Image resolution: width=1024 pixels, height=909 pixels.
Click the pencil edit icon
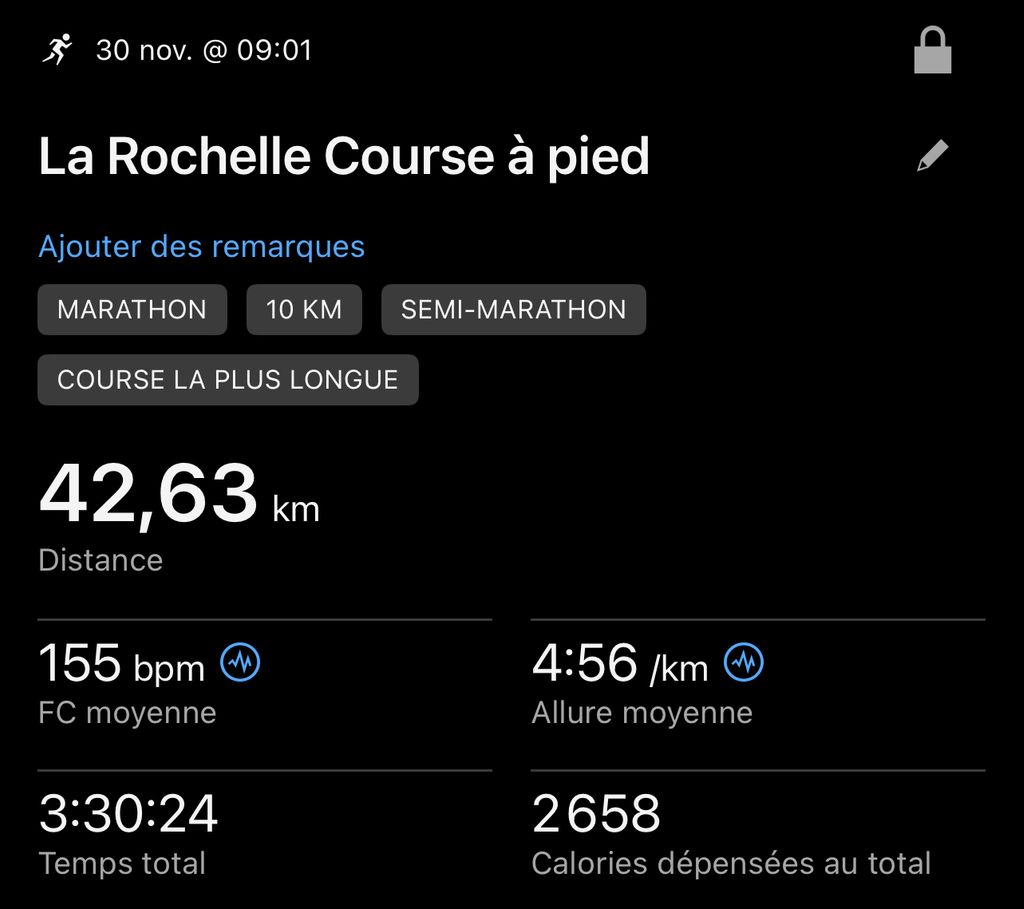[x=932, y=156]
